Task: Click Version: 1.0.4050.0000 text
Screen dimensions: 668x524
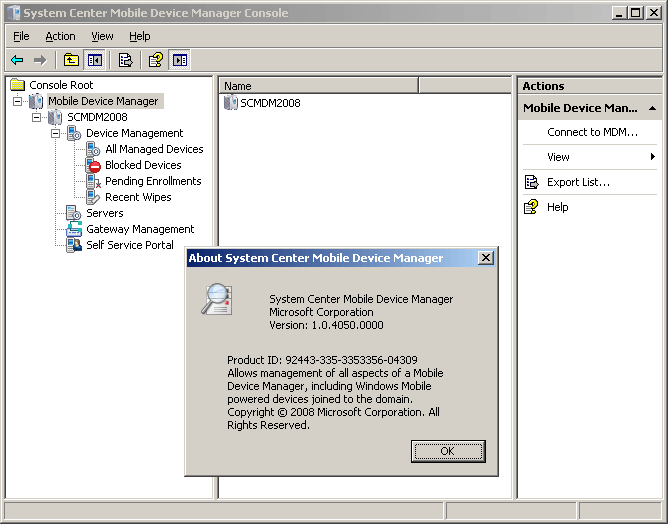Action: click(326, 325)
